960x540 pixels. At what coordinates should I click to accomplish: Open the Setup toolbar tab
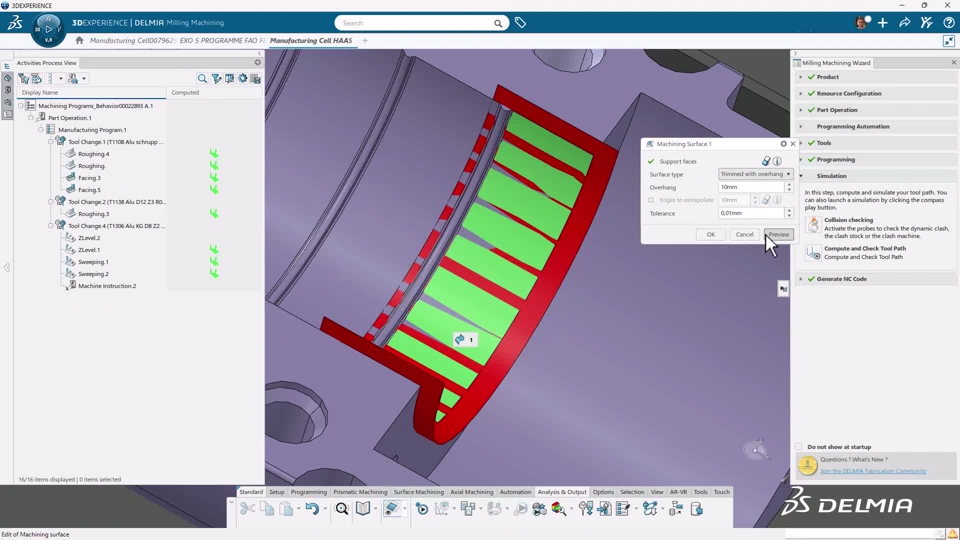tap(277, 492)
